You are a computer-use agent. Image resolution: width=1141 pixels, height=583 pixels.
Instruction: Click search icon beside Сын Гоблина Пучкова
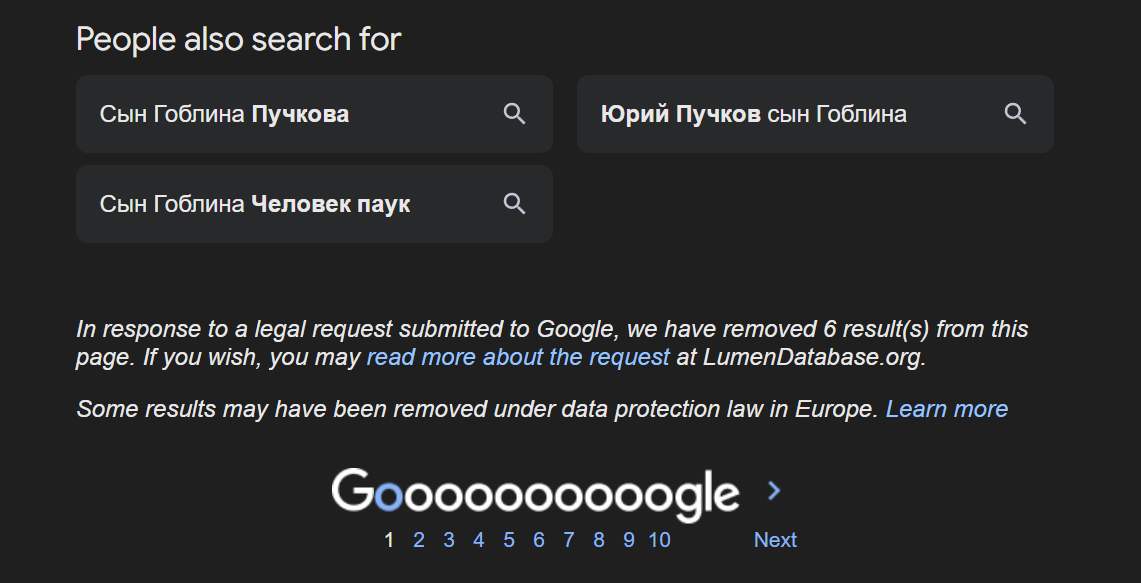[514, 114]
